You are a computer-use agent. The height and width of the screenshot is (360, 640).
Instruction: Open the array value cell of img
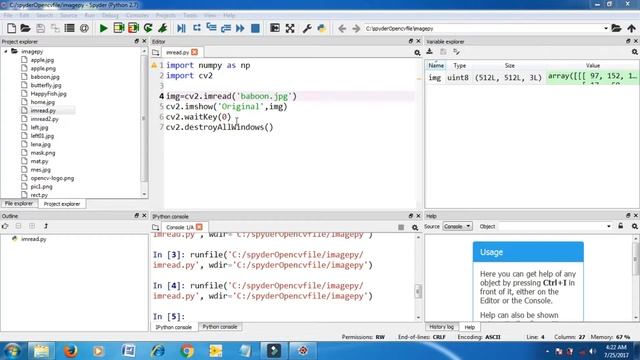[592, 78]
